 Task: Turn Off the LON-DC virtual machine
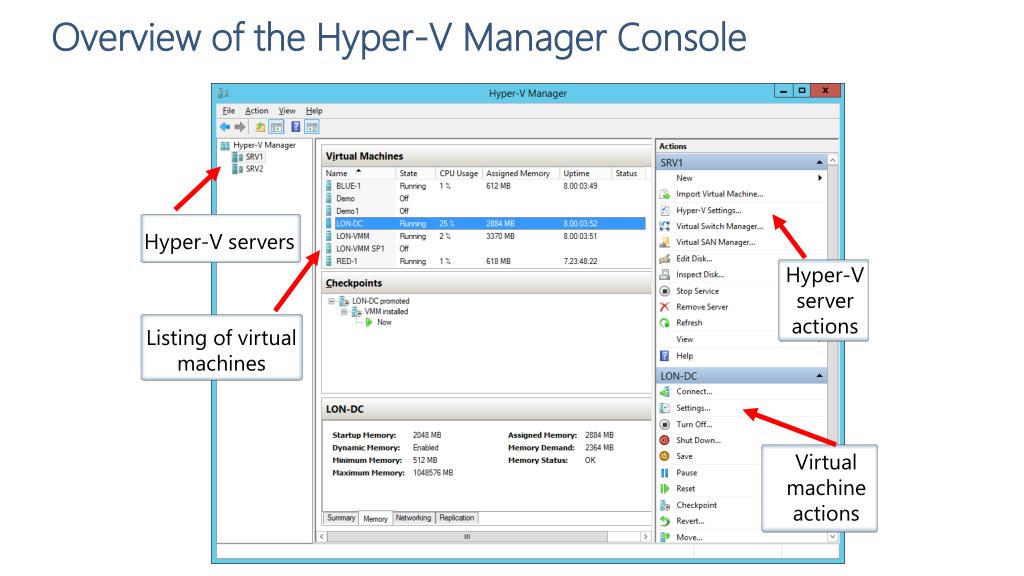694,424
